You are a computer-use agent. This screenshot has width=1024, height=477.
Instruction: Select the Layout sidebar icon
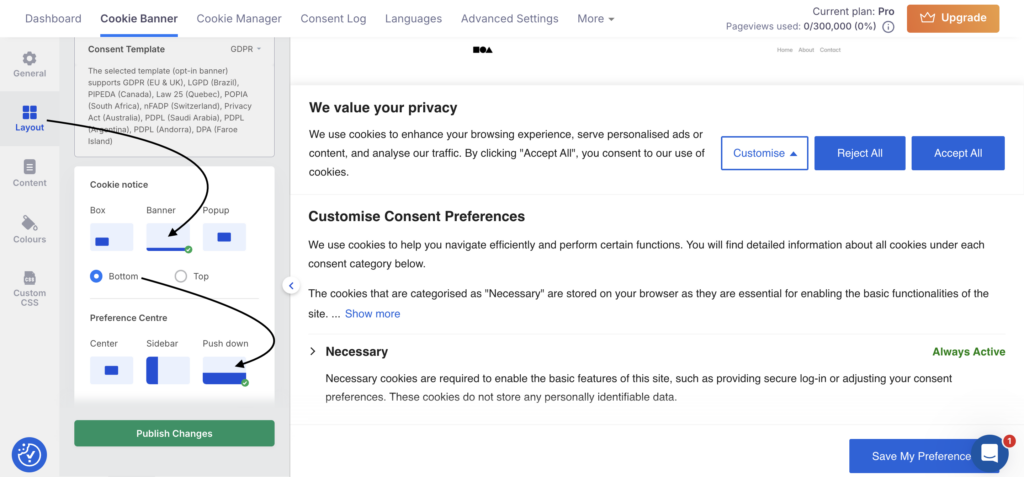(x=29, y=119)
